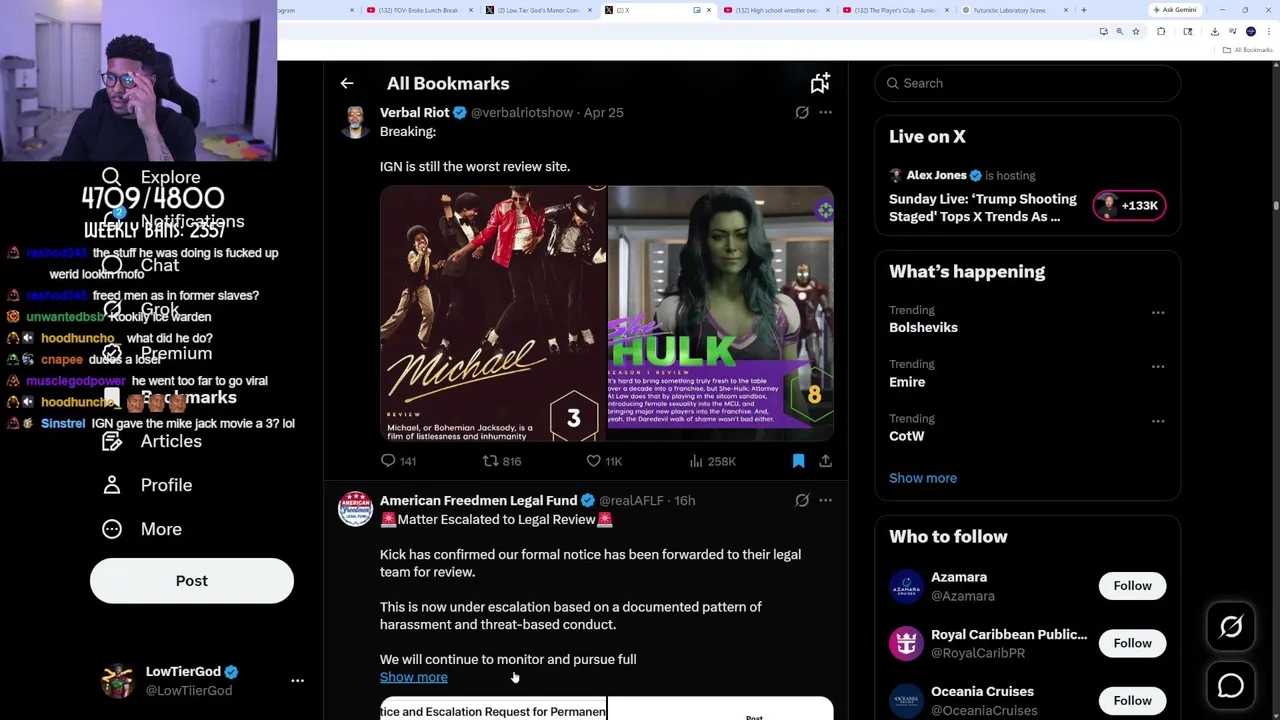Open American Freedmen Legal Fund avatar
Viewport: 1280px width, 720px height.
pos(355,510)
